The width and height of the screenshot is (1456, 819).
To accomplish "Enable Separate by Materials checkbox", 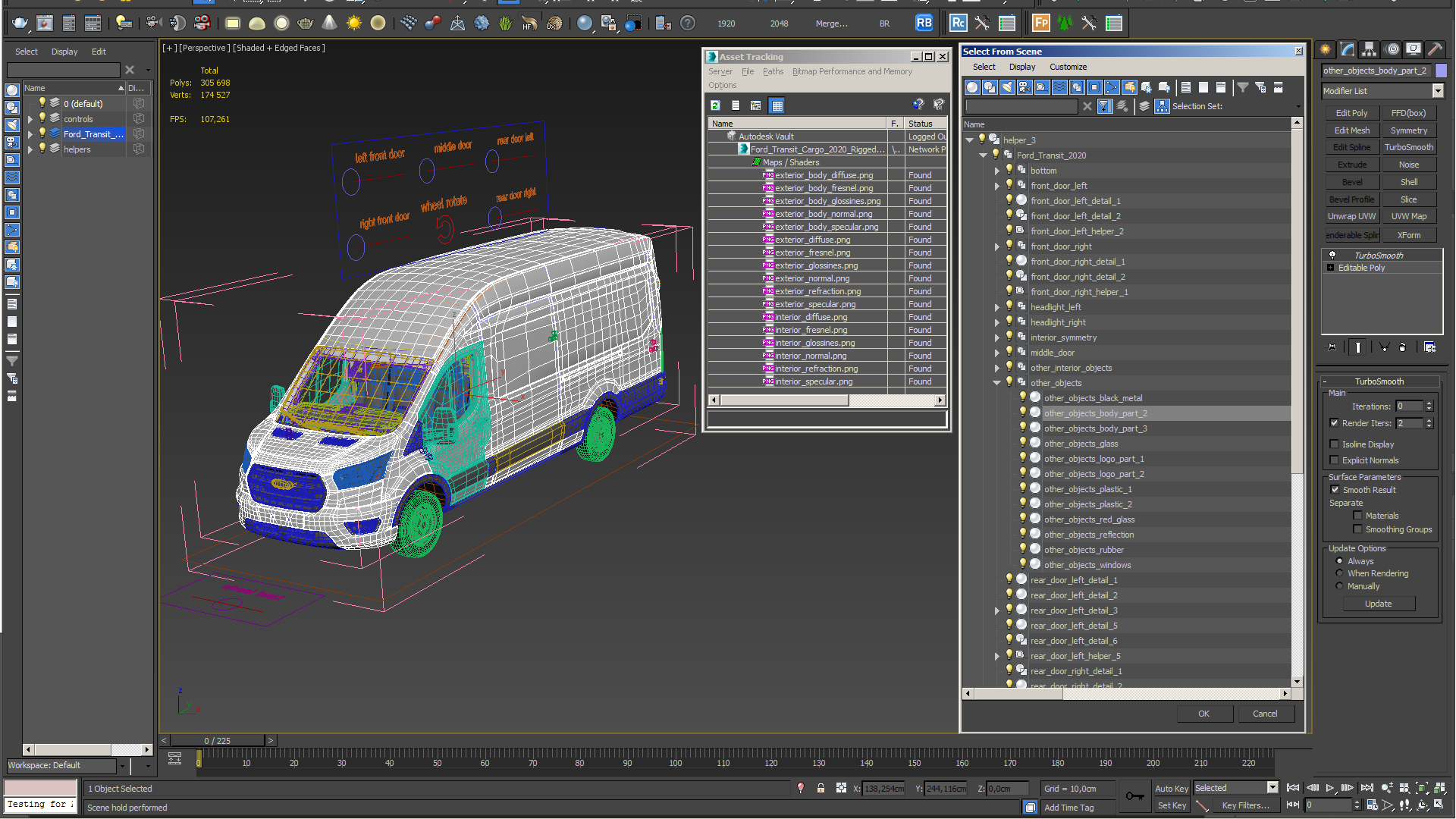I will pos(1357,516).
